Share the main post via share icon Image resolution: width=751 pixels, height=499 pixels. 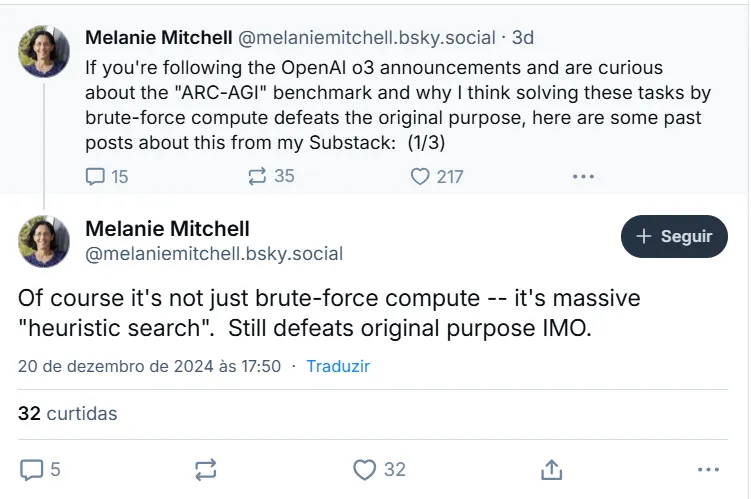pos(550,469)
